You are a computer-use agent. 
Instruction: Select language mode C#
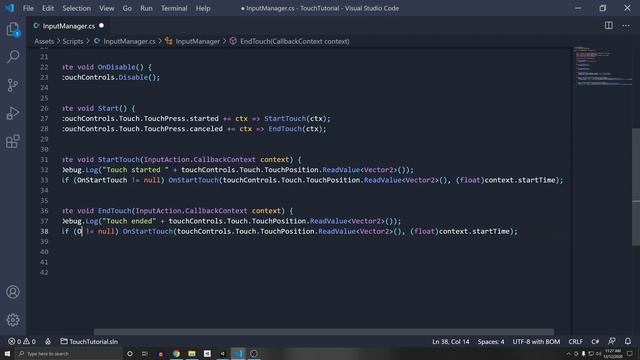[595, 341]
